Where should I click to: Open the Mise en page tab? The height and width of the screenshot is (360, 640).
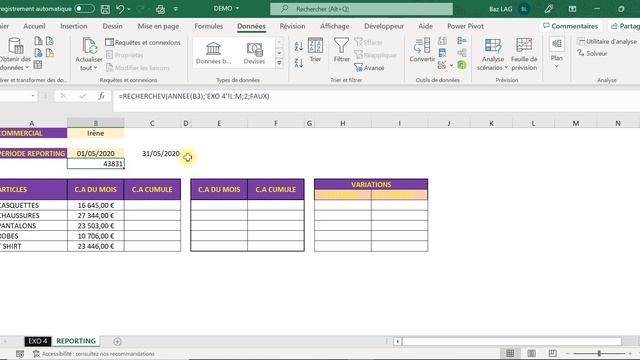tap(158, 26)
